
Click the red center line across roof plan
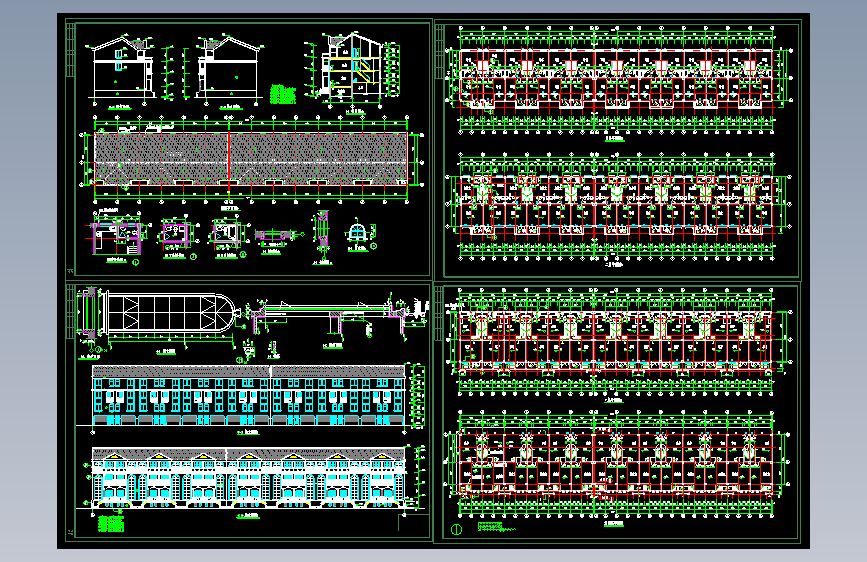[228, 159]
